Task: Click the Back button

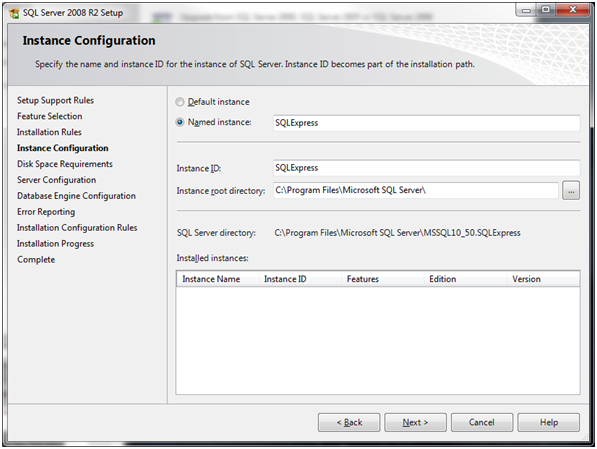Action: point(349,422)
